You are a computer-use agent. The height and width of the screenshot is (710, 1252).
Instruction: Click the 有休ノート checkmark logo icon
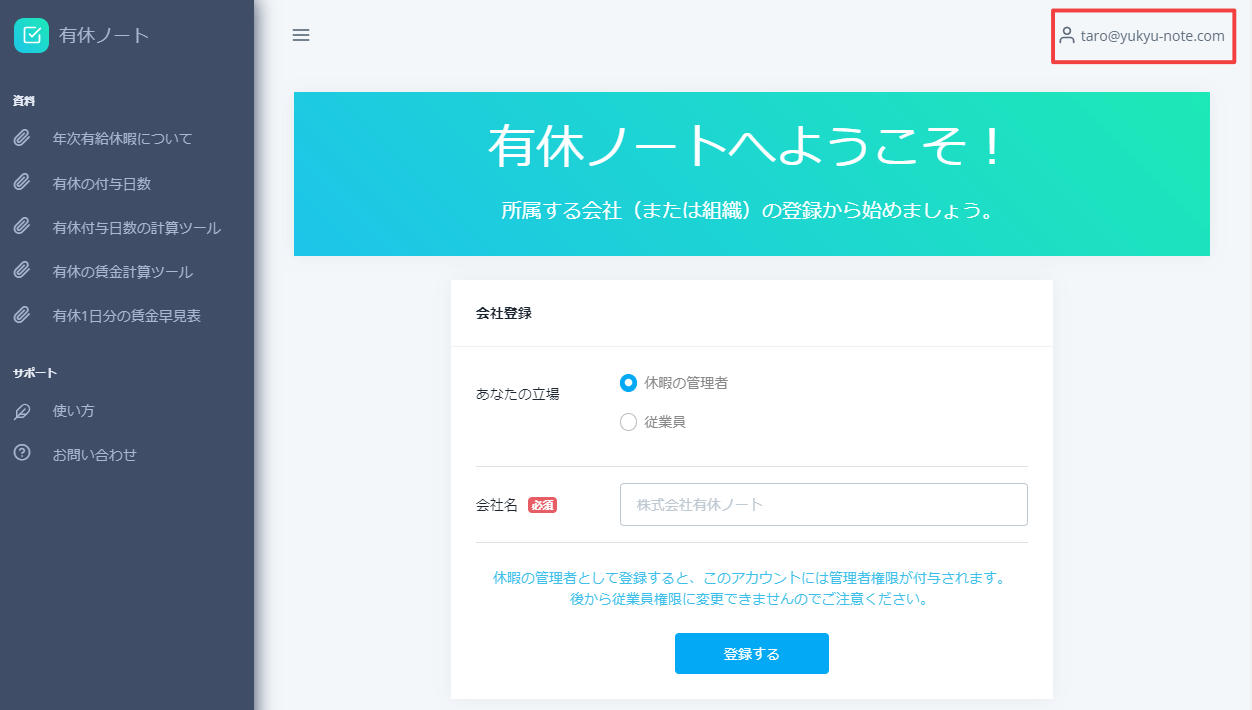(31, 34)
